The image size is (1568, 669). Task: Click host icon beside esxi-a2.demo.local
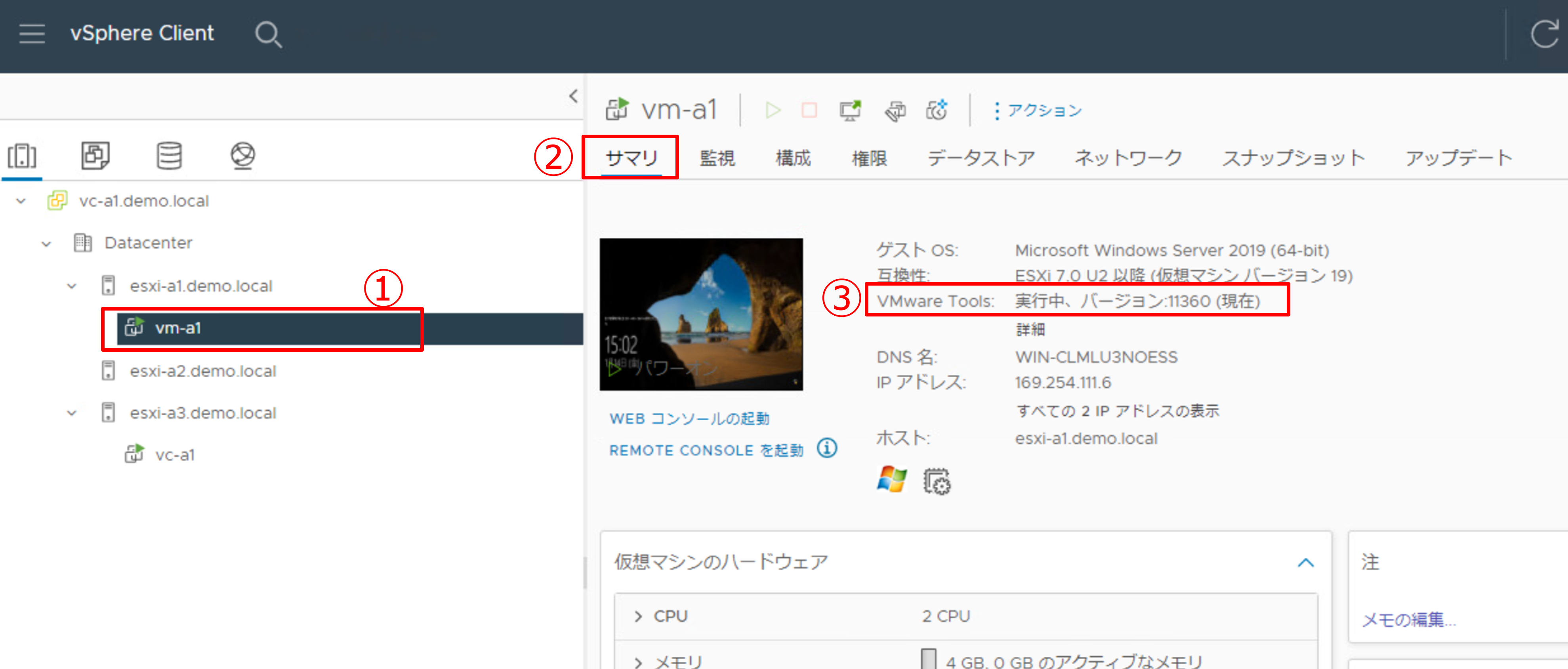pos(108,371)
